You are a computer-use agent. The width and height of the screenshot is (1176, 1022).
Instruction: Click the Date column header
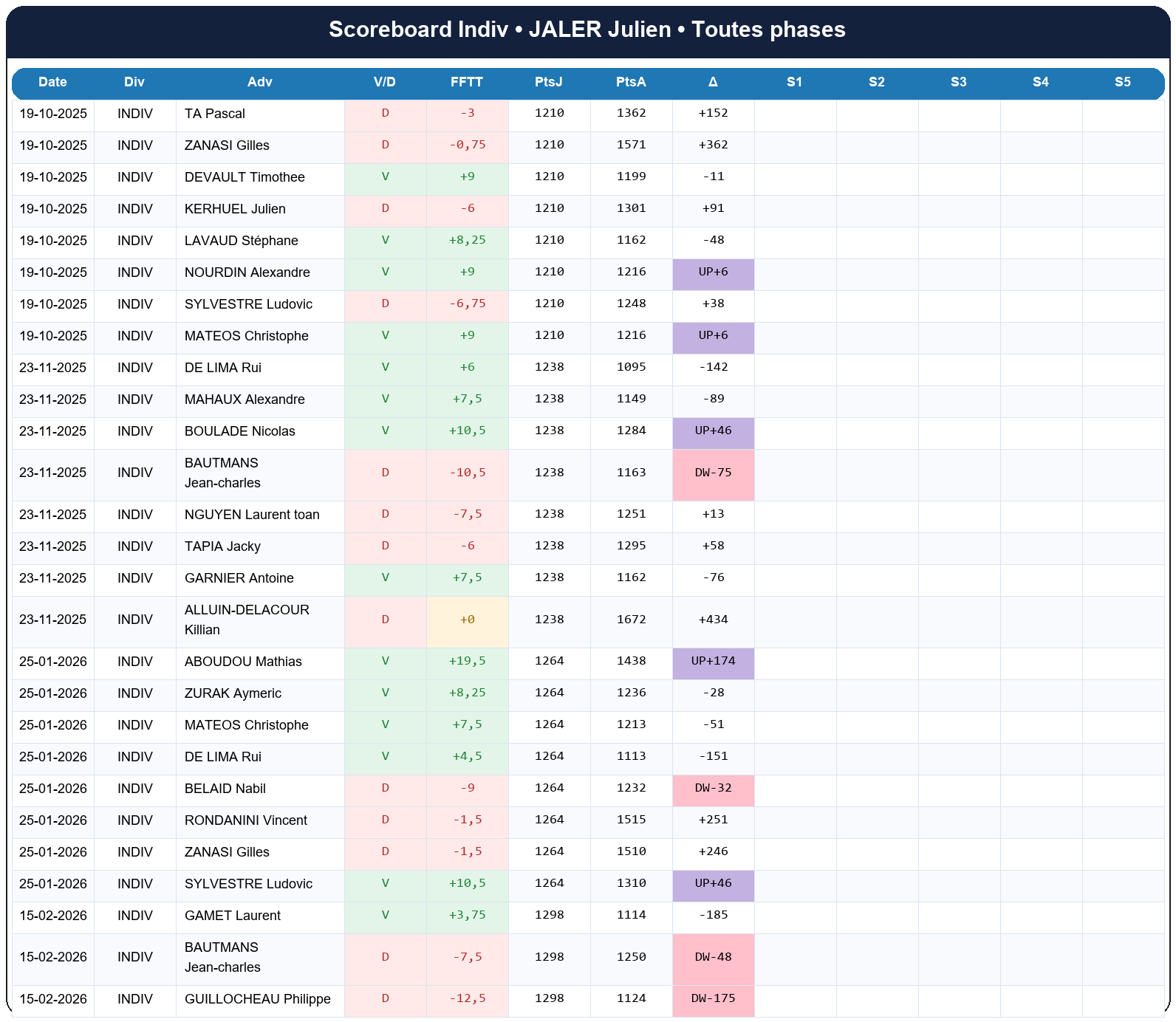click(52, 82)
